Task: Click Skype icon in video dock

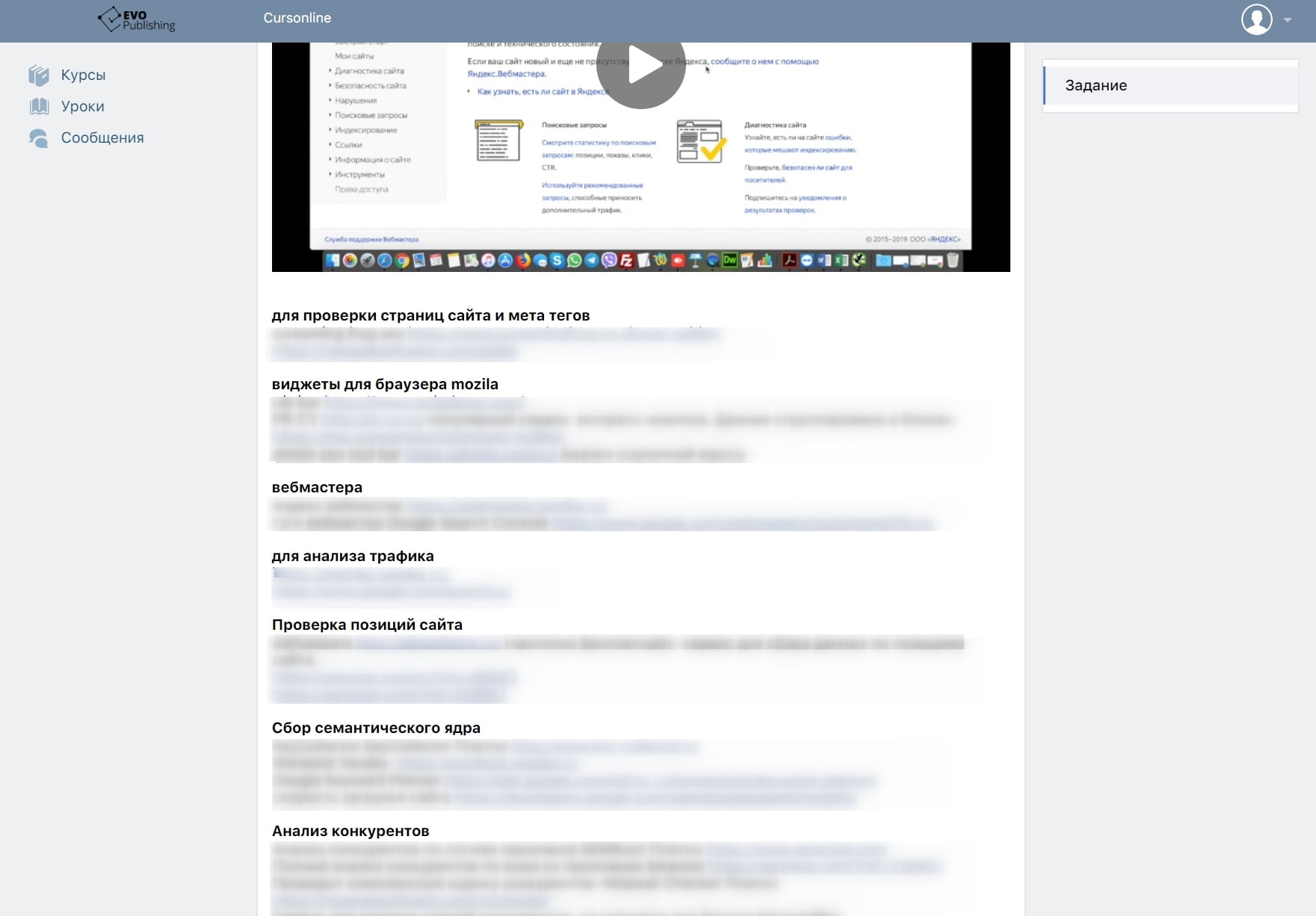Action: click(x=557, y=260)
